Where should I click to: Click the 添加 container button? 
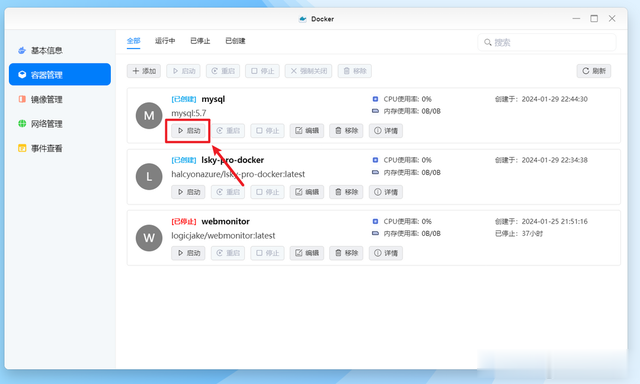click(x=144, y=71)
